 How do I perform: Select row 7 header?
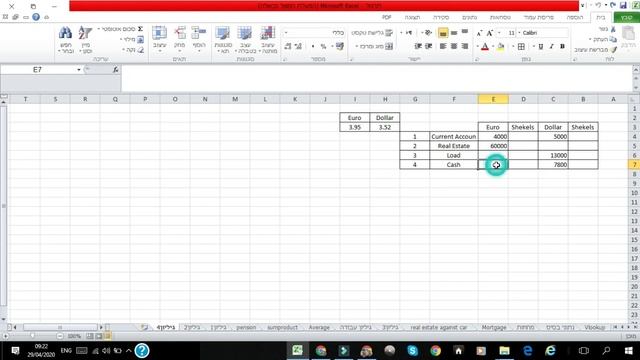tap(634, 164)
